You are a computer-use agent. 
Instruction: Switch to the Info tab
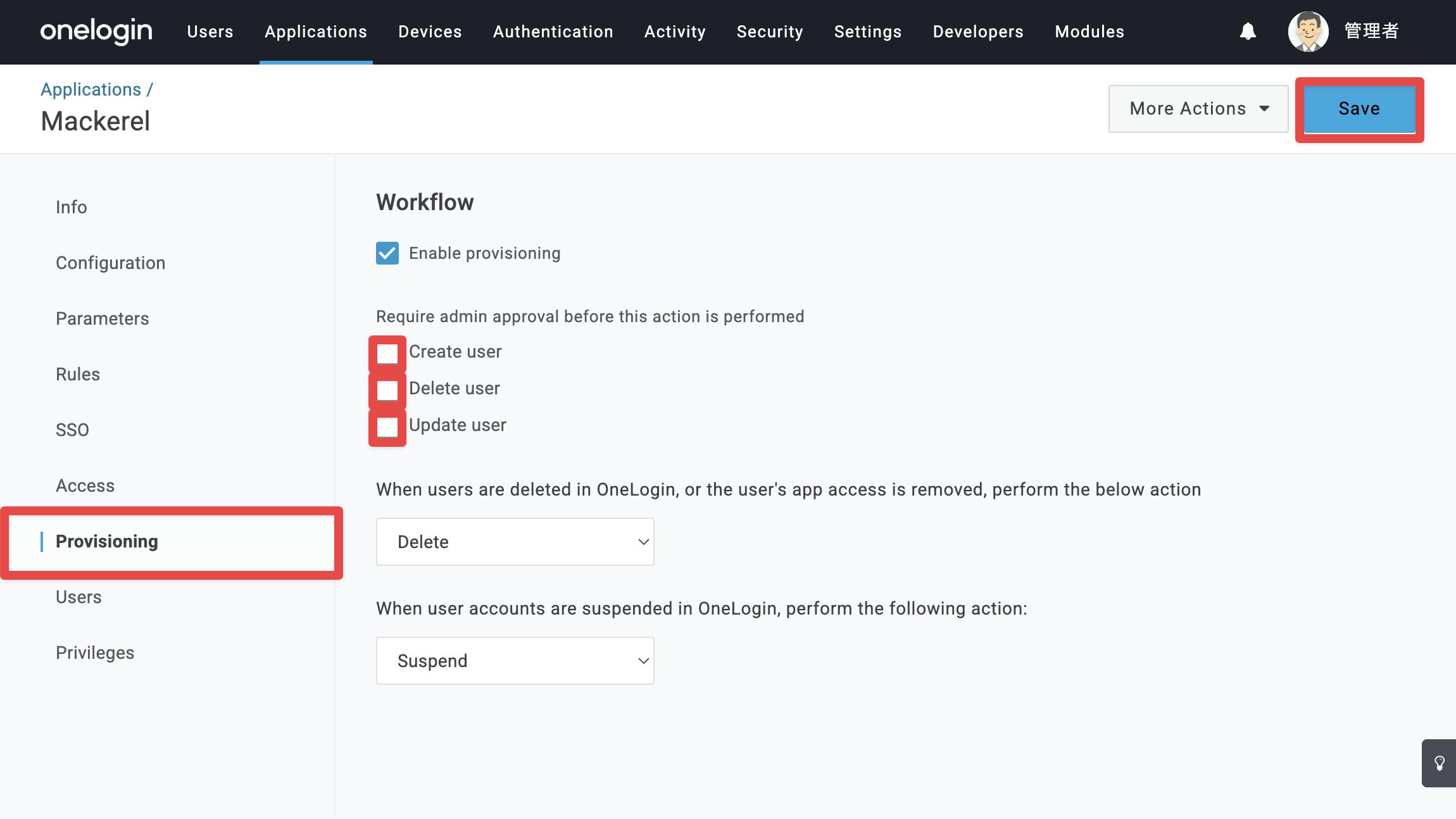tap(72, 207)
